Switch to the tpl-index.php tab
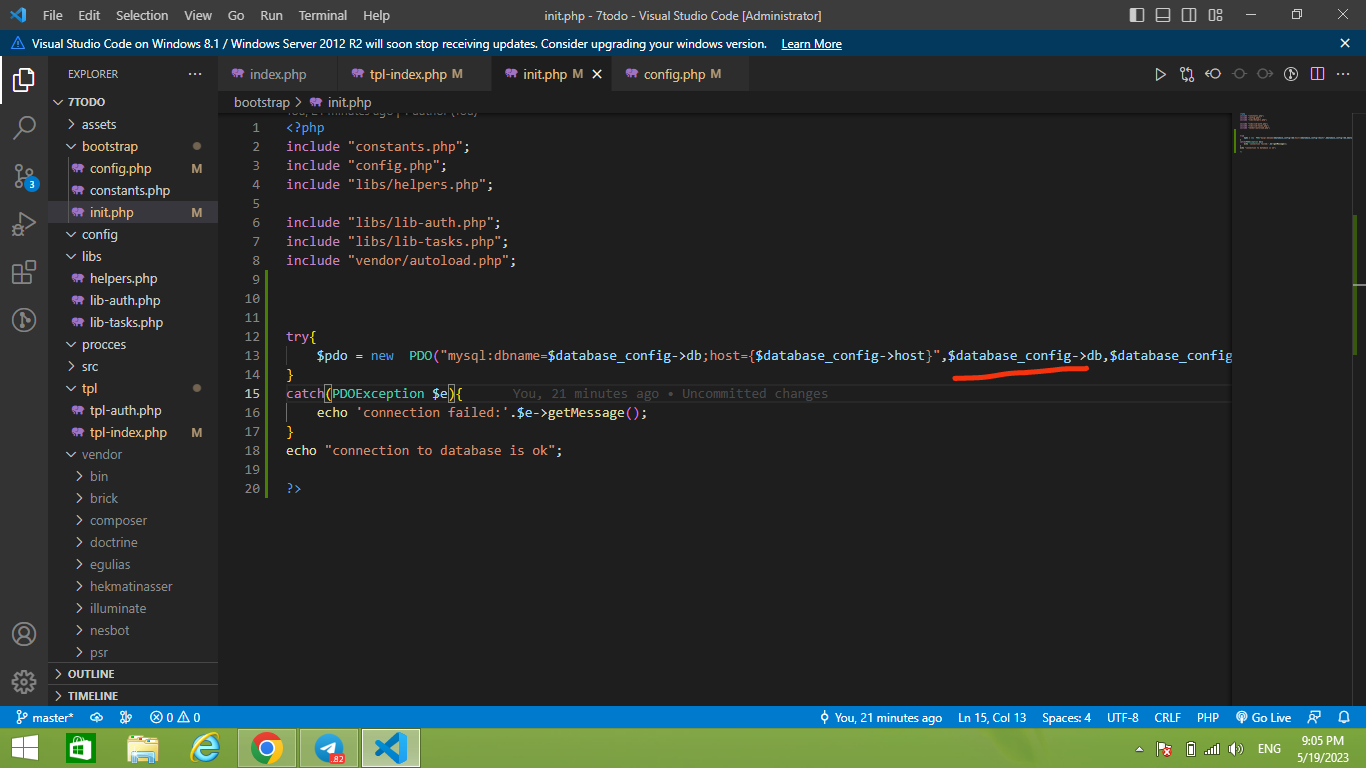Viewport: 1366px width, 768px height. [415, 74]
